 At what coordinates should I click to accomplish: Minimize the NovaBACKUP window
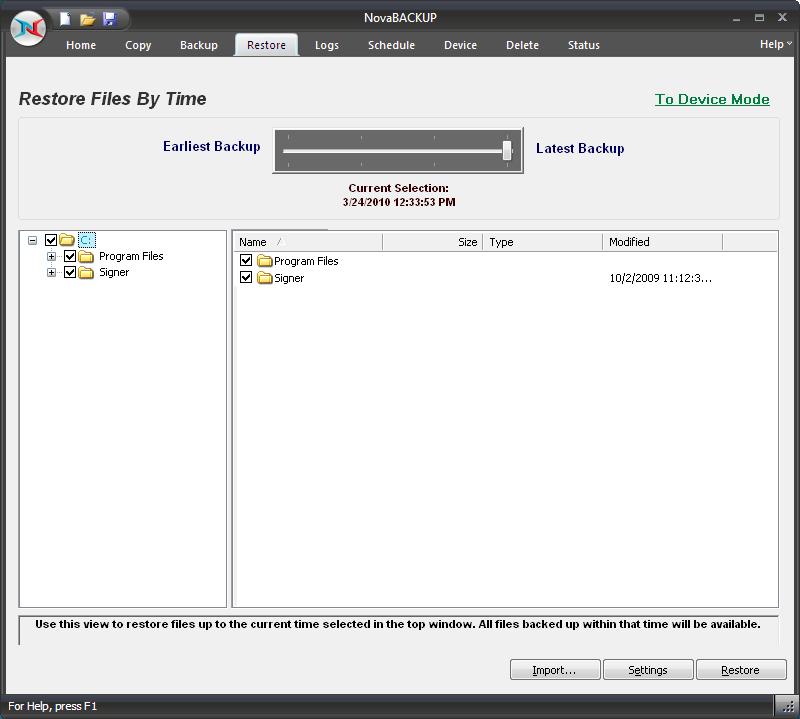pos(736,18)
